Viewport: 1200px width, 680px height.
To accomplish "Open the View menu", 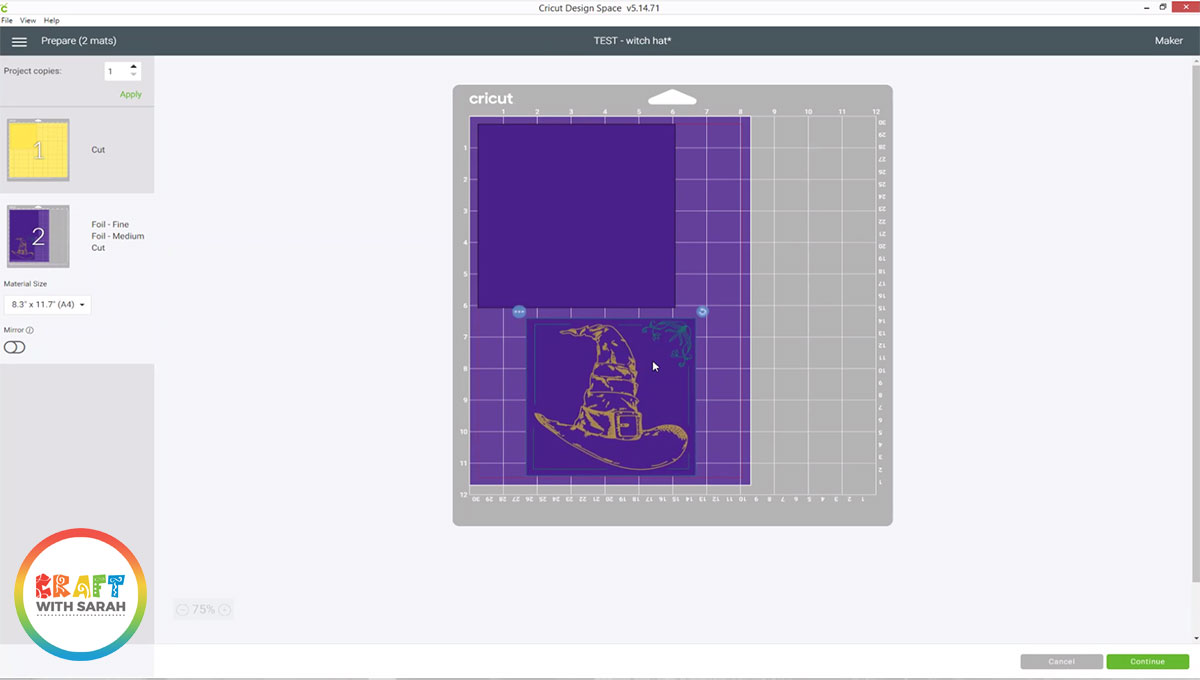I will [28, 20].
